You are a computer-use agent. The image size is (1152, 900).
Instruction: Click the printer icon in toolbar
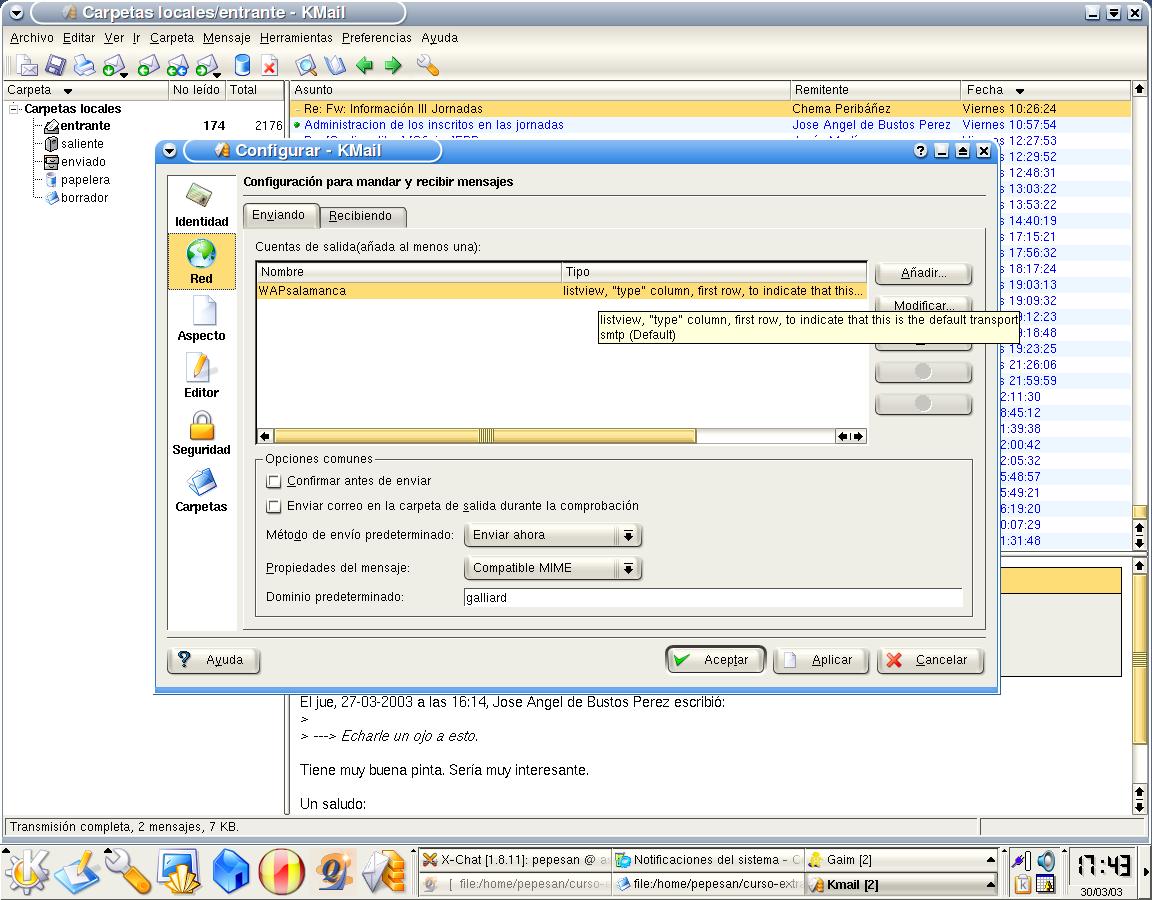(84, 66)
